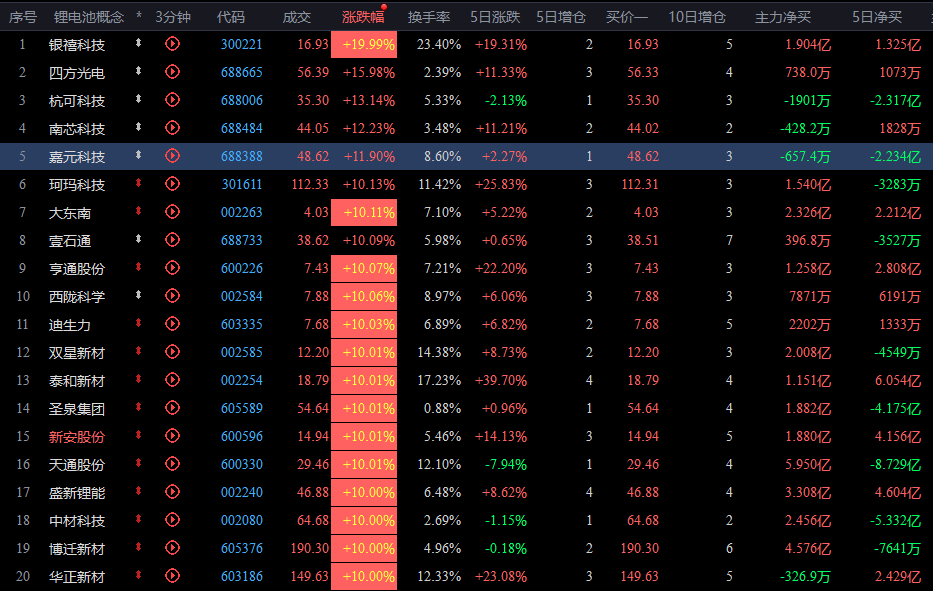This screenshot has height=591, width=933.
Task: Click the 3分钟 column header
Action: pyautogui.click(x=173, y=17)
